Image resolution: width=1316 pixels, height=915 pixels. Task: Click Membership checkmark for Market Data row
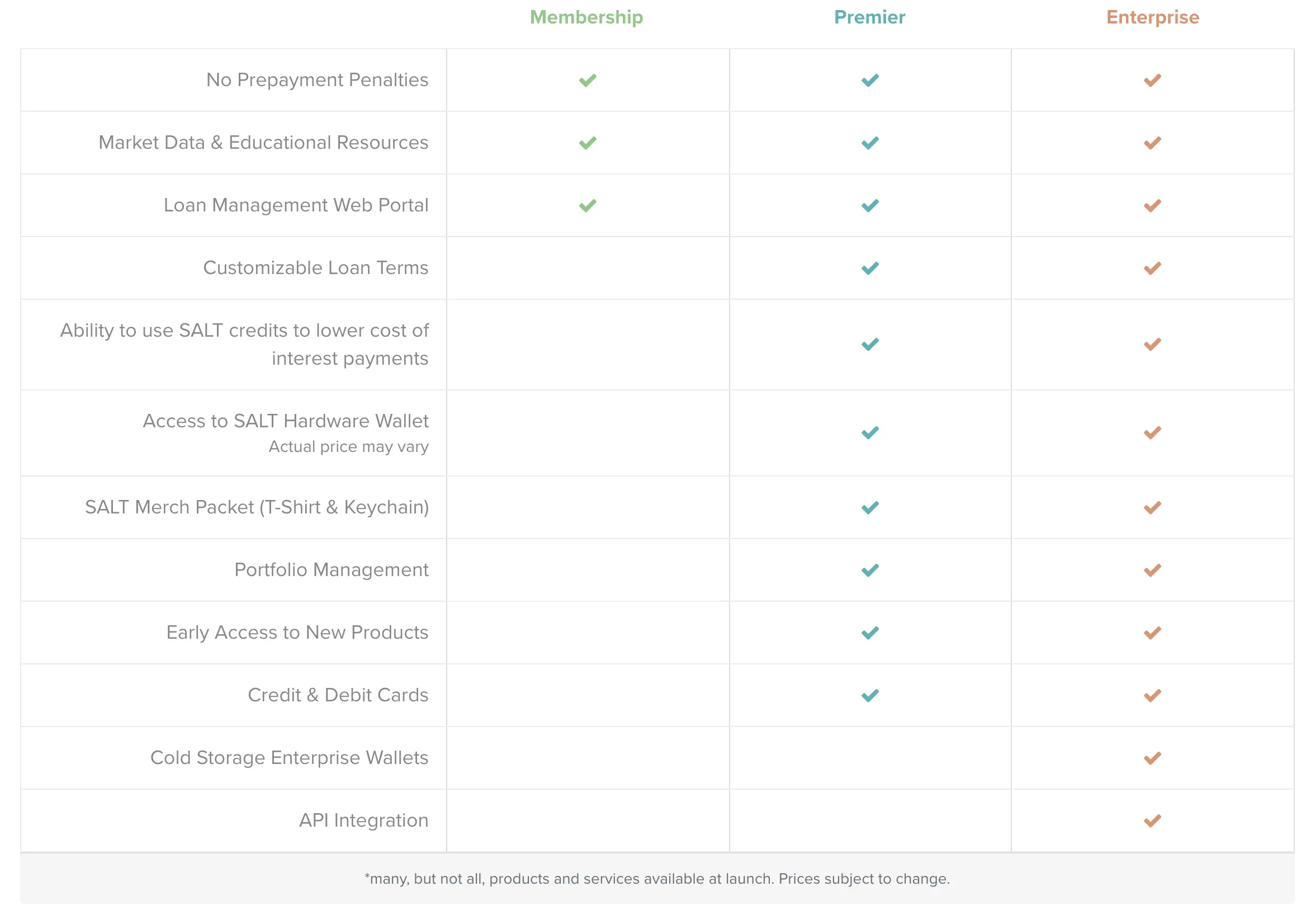587,143
